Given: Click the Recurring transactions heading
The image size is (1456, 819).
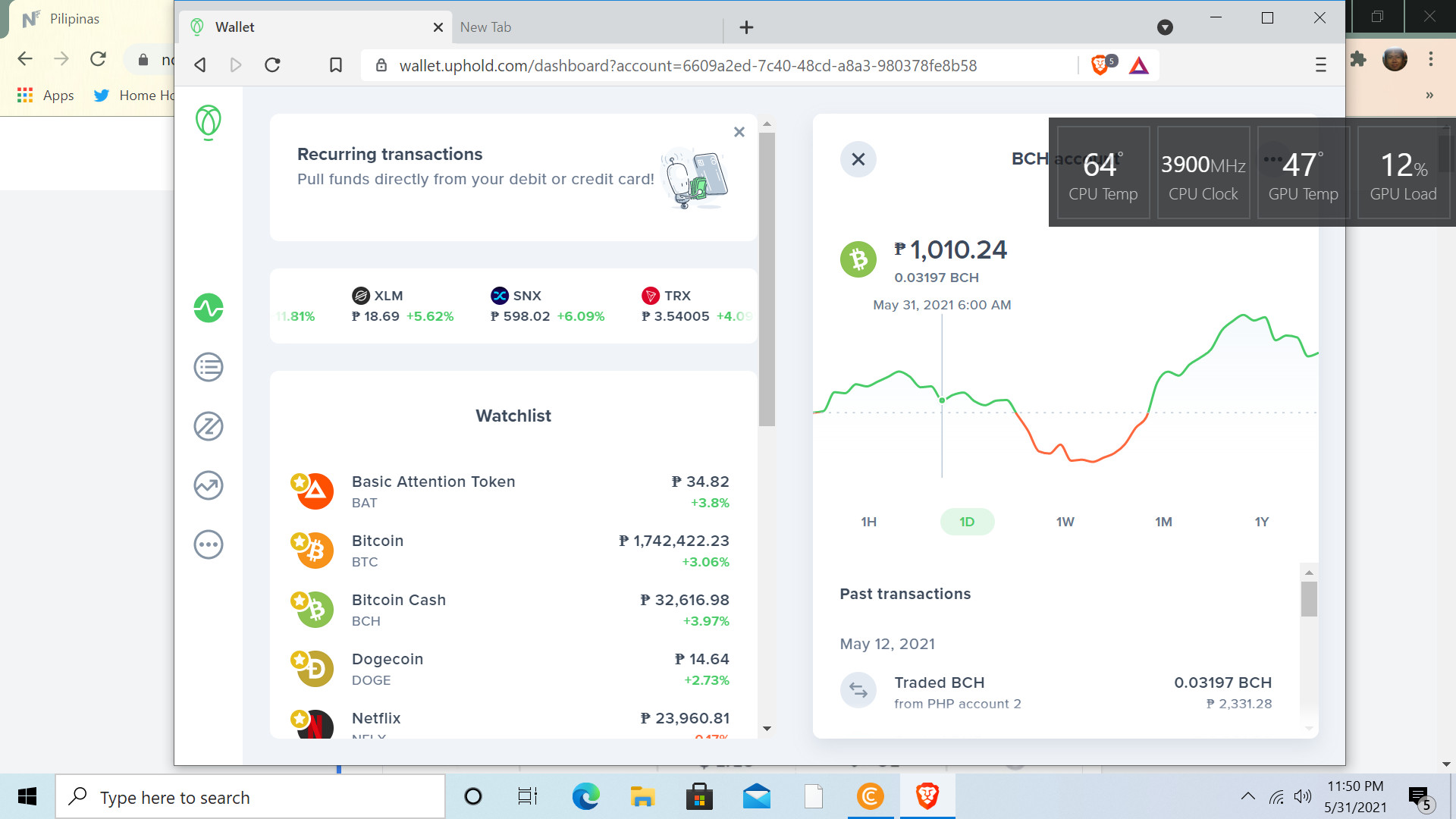Looking at the screenshot, I should [390, 154].
